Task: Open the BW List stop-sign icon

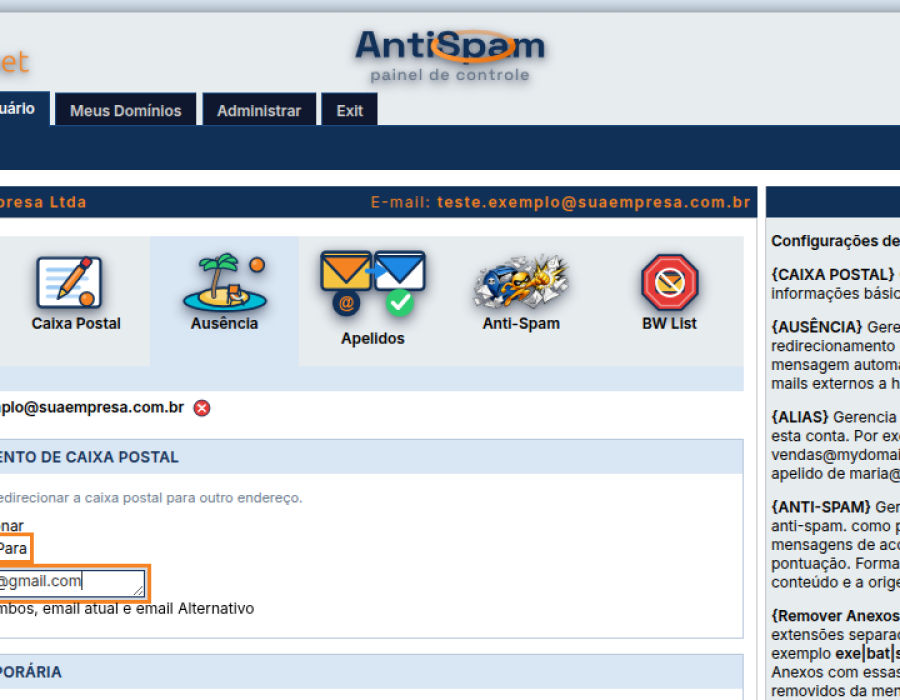Action: 669,282
